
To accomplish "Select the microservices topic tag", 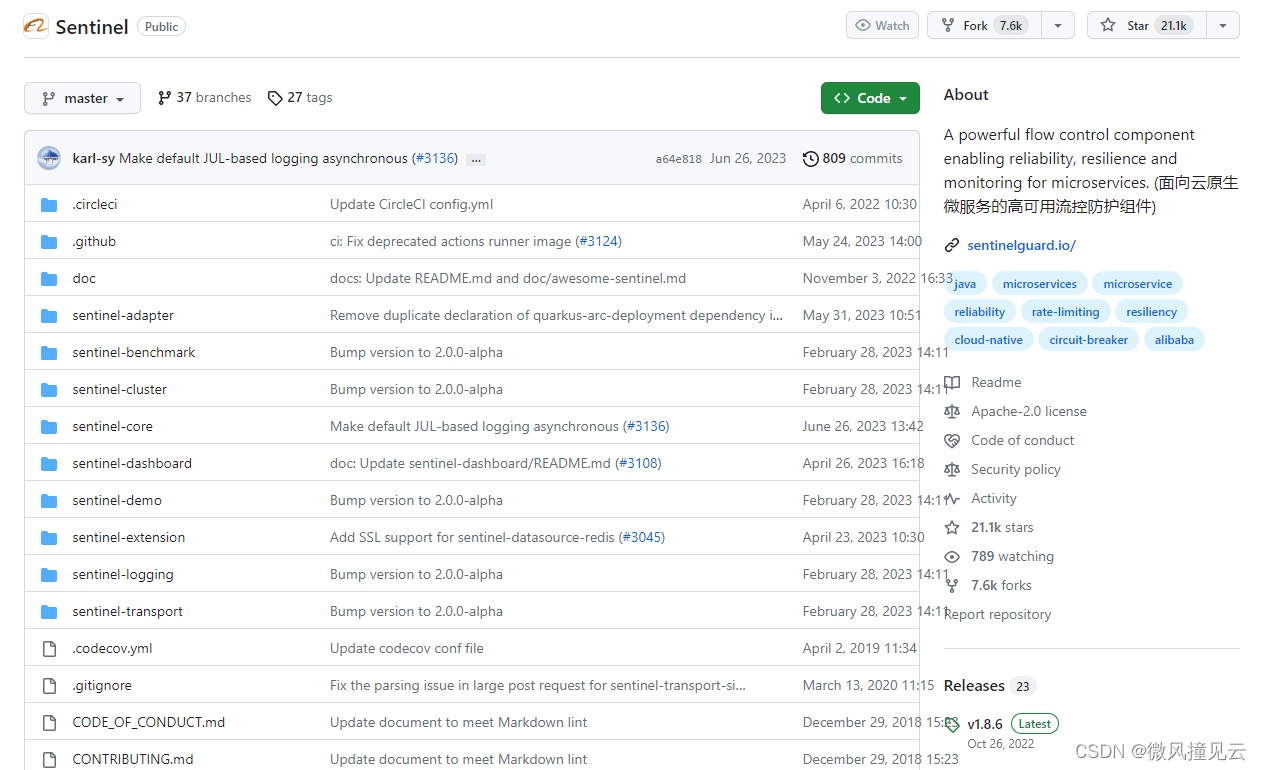I will click(1040, 284).
